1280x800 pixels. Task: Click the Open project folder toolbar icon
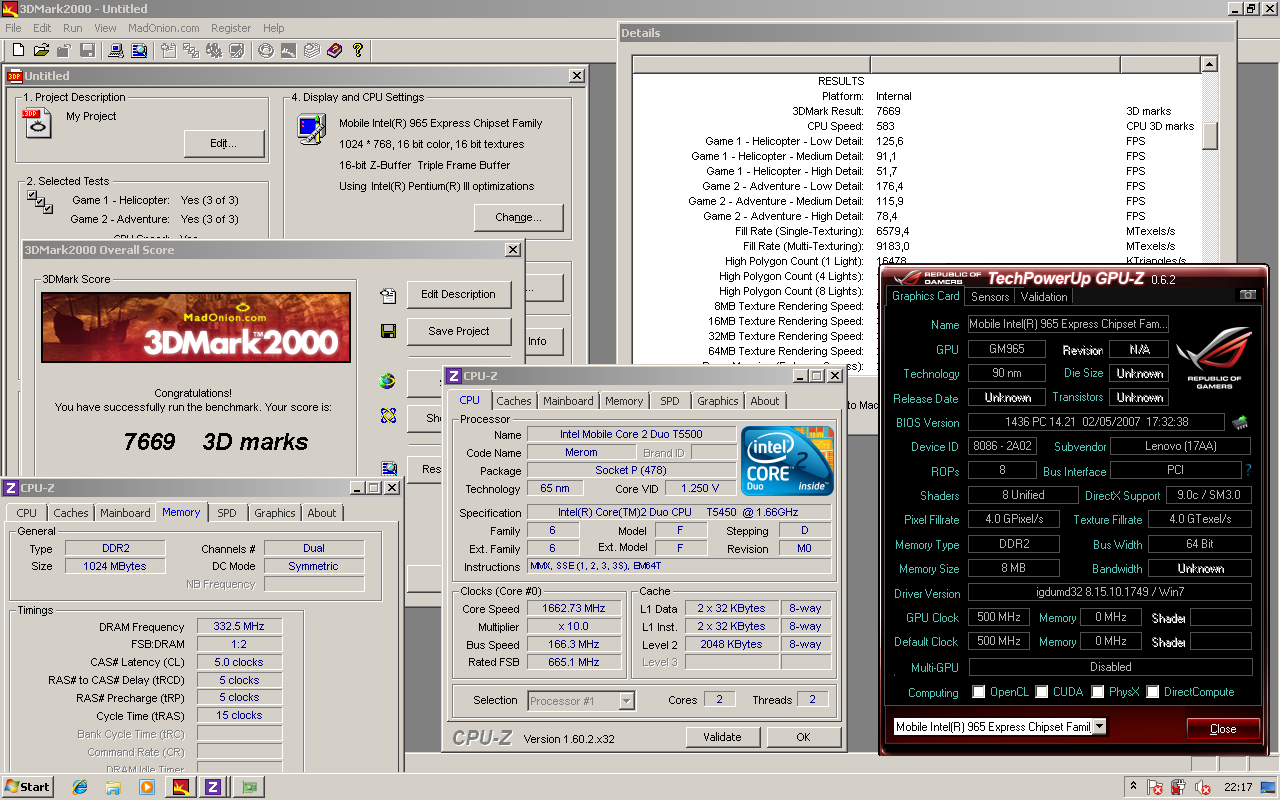pyautogui.click(x=41, y=50)
